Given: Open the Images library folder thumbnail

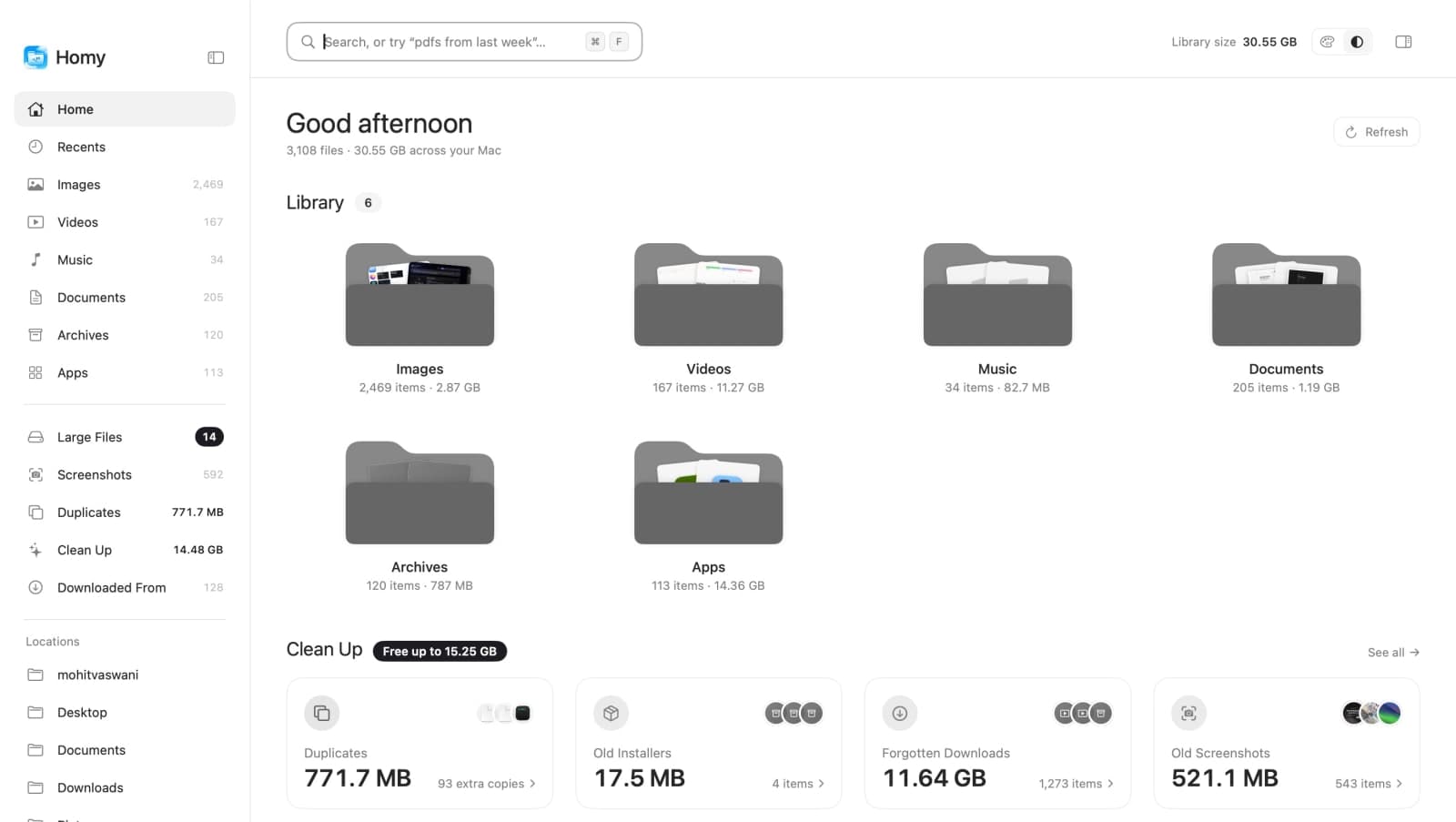Looking at the screenshot, I should pyautogui.click(x=420, y=295).
